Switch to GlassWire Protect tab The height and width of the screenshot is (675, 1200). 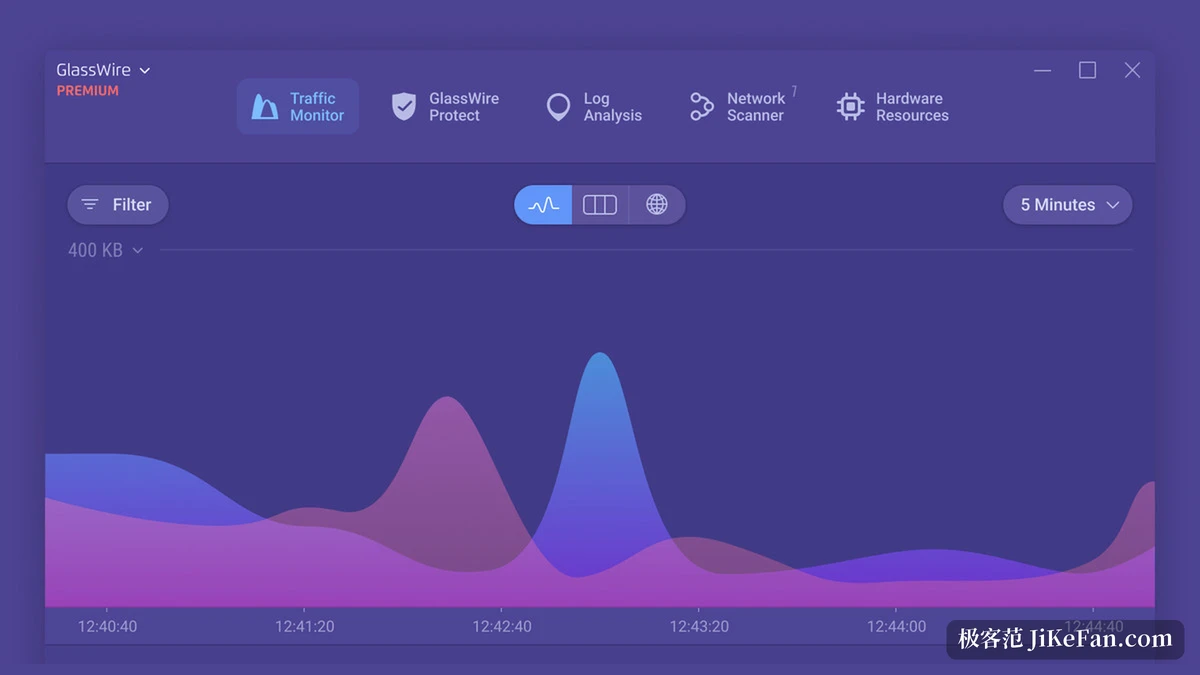tap(445, 106)
